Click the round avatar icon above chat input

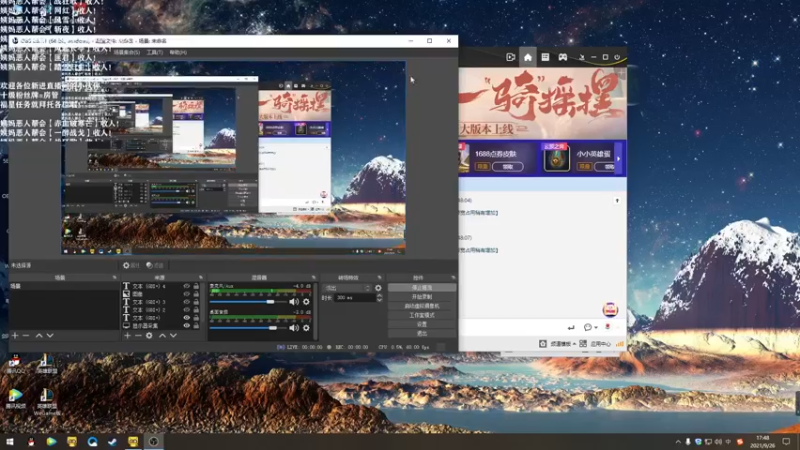click(x=610, y=309)
